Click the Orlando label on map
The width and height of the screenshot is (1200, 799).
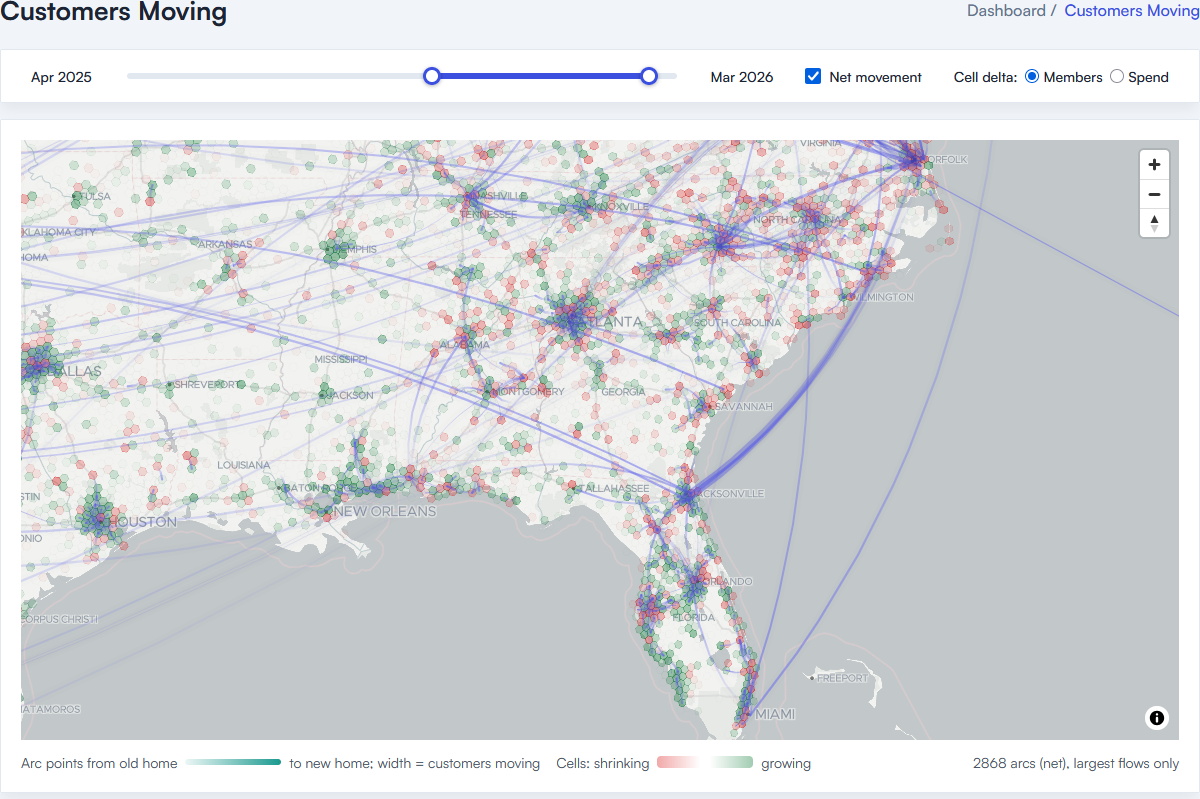click(727, 581)
